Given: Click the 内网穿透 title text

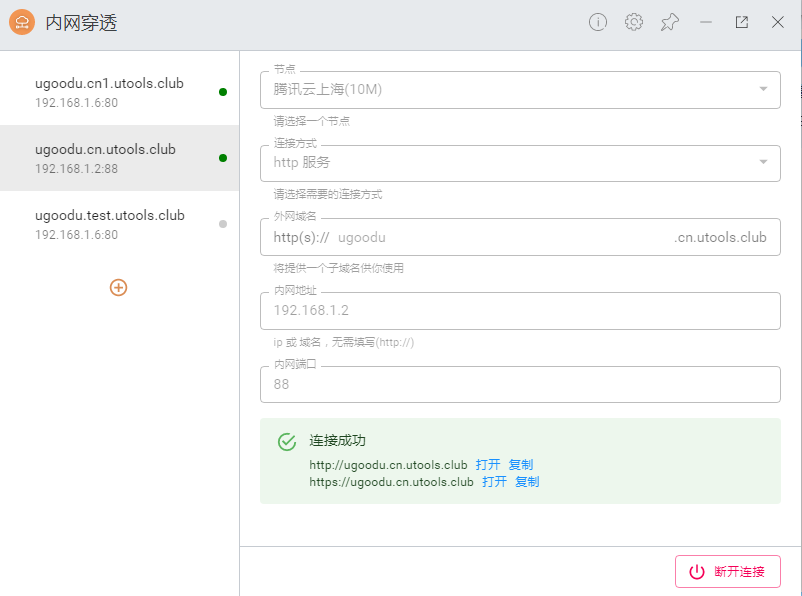Looking at the screenshot, I should point(81,23).
